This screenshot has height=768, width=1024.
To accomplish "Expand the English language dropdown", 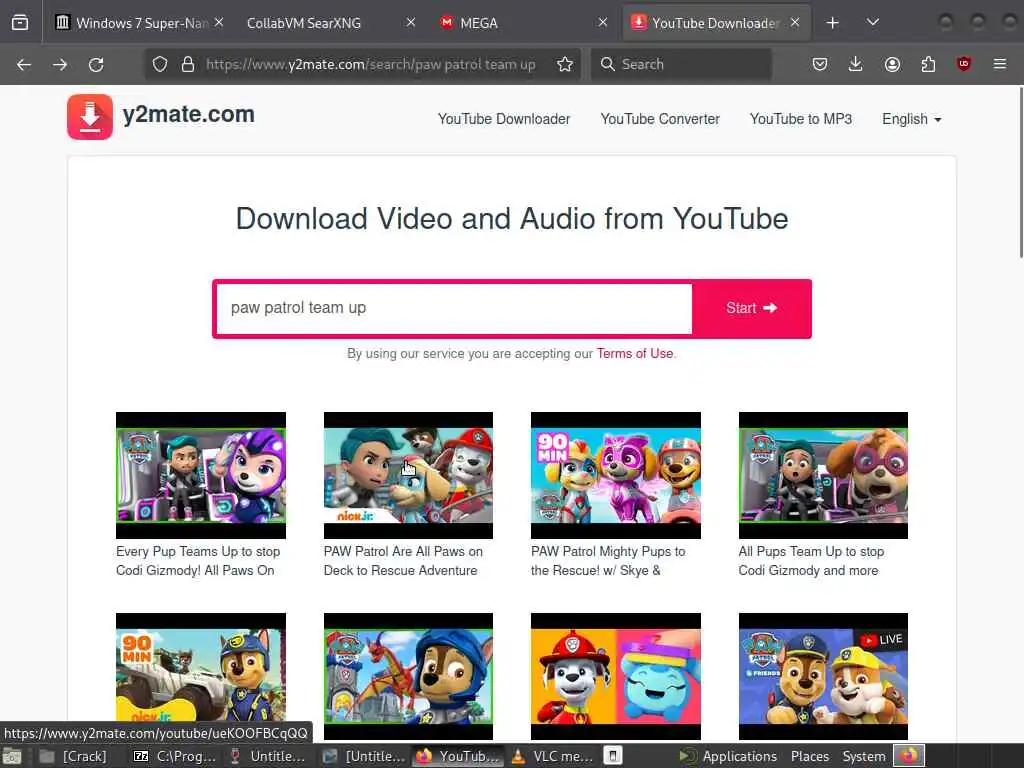I will (912, 119).
